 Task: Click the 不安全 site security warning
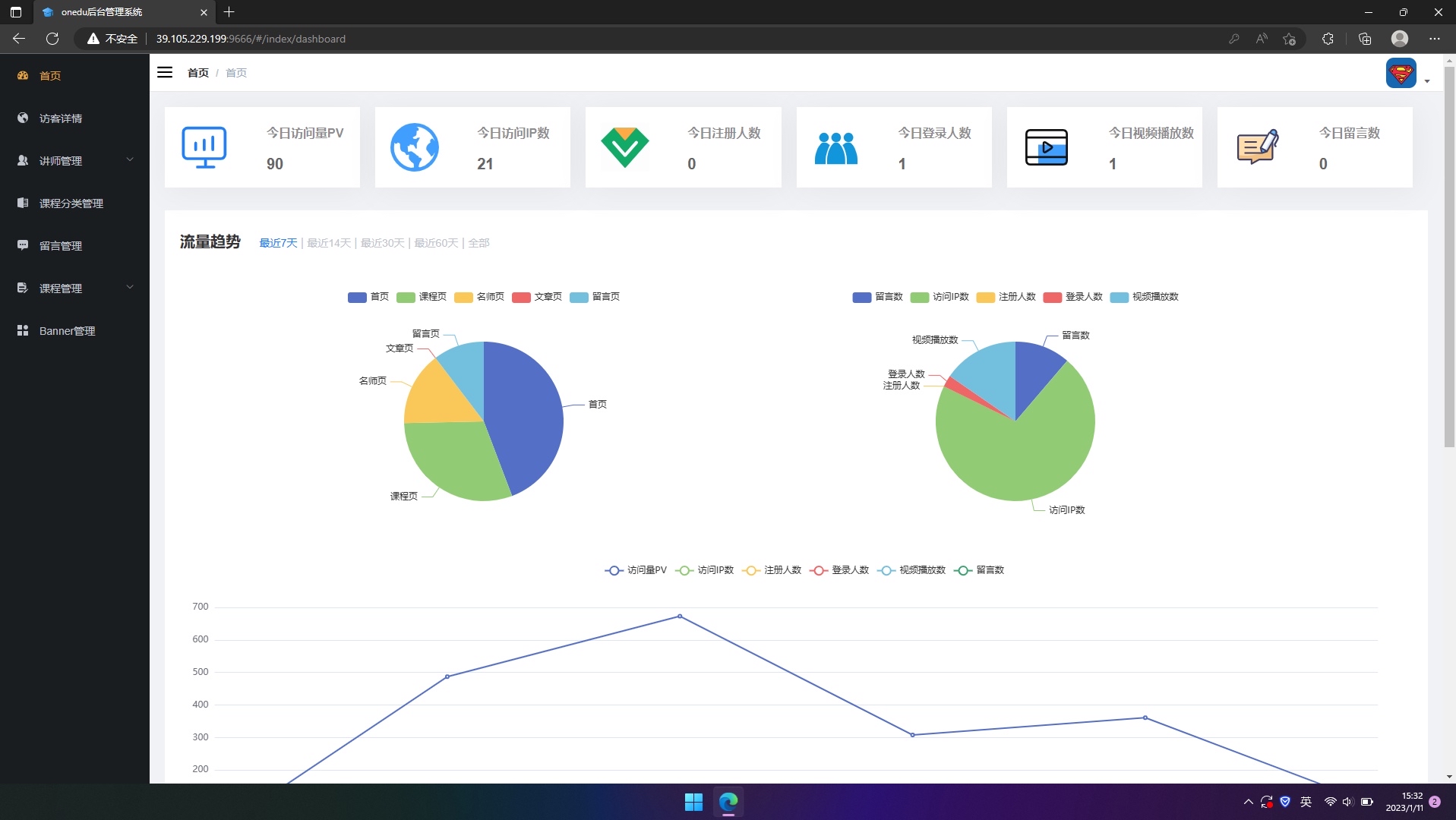tap(112, 39)
